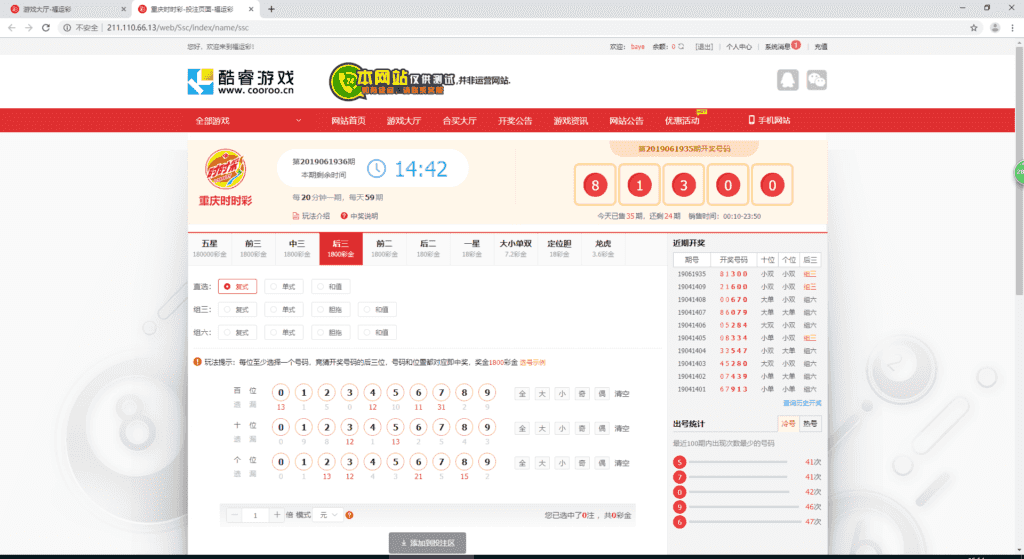Open the 查询历史开奖 link
Screen dimensions: 1024x559
click(802, 404)
